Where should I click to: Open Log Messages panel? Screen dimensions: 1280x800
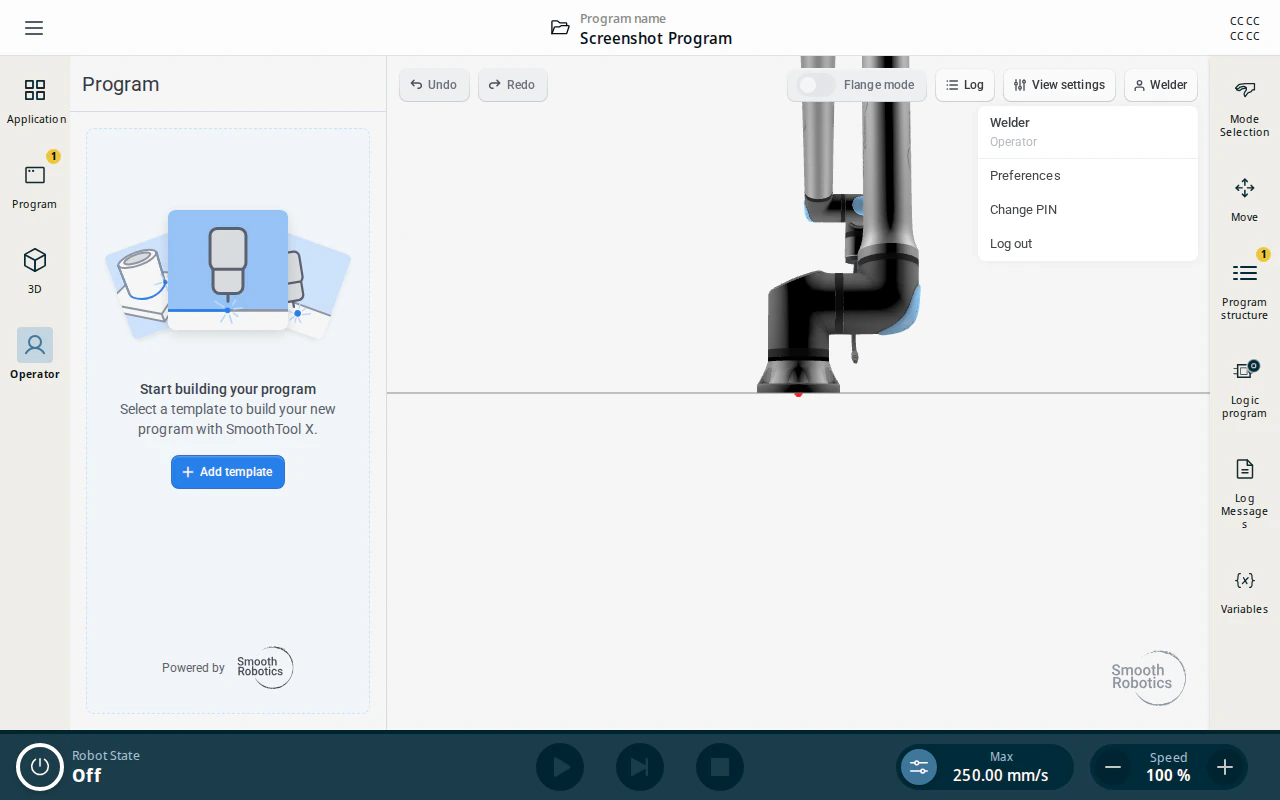(x=1244, y=494)
